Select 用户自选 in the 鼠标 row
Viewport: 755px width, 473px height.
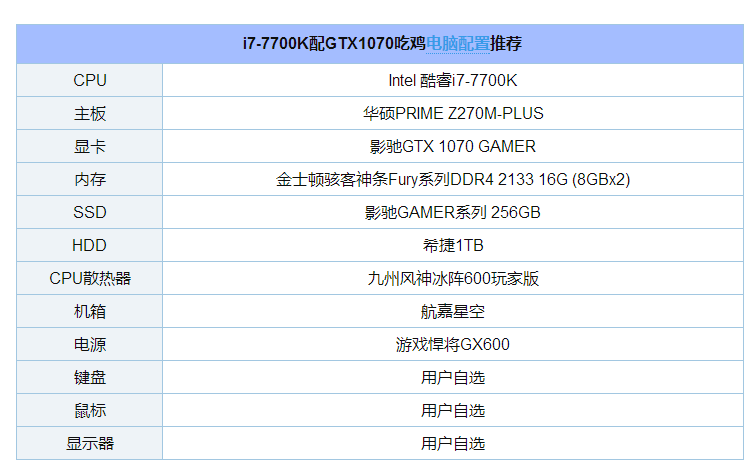(x=453, y=410)
